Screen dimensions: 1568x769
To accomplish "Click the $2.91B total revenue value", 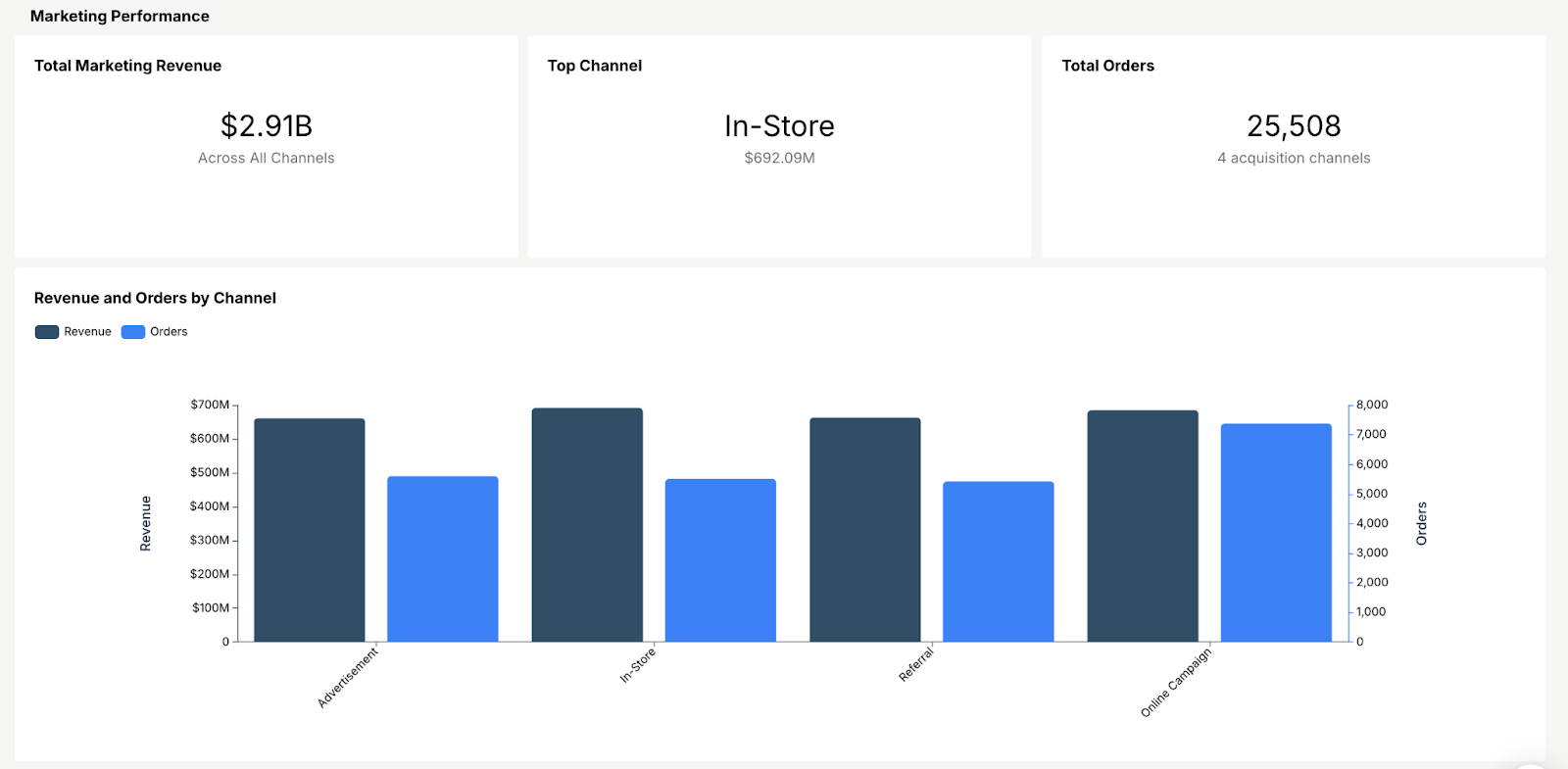I will tap(267, 126).
